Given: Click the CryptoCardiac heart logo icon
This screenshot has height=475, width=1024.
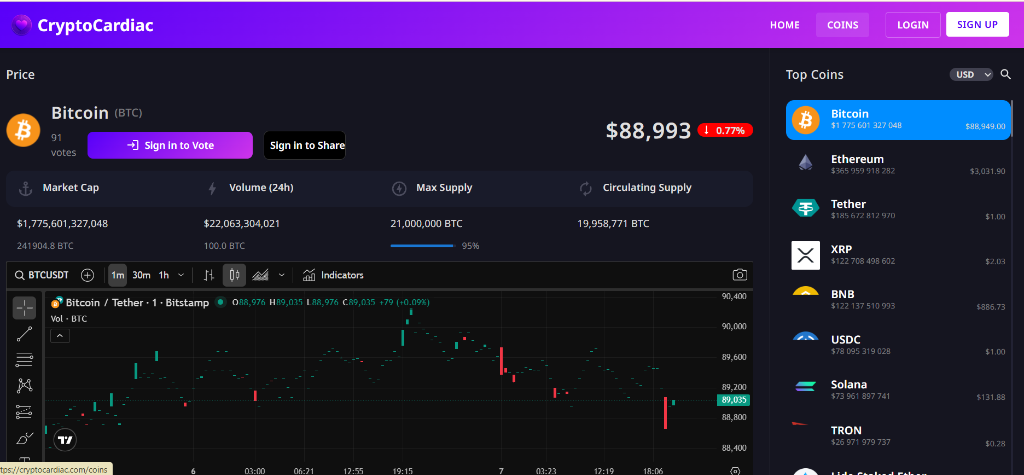Looking at the screenshot, I should [x=22, y=25].
